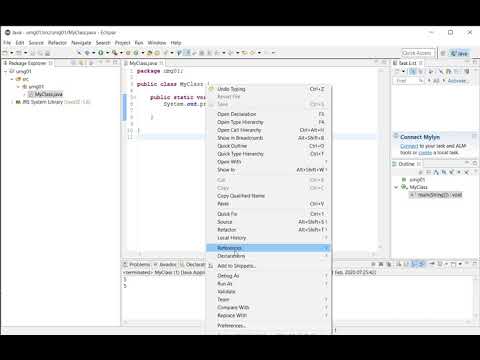Select MyClass.java in Package Explorer
Viewport: 480px width, 360px height.
coord(46,94)
